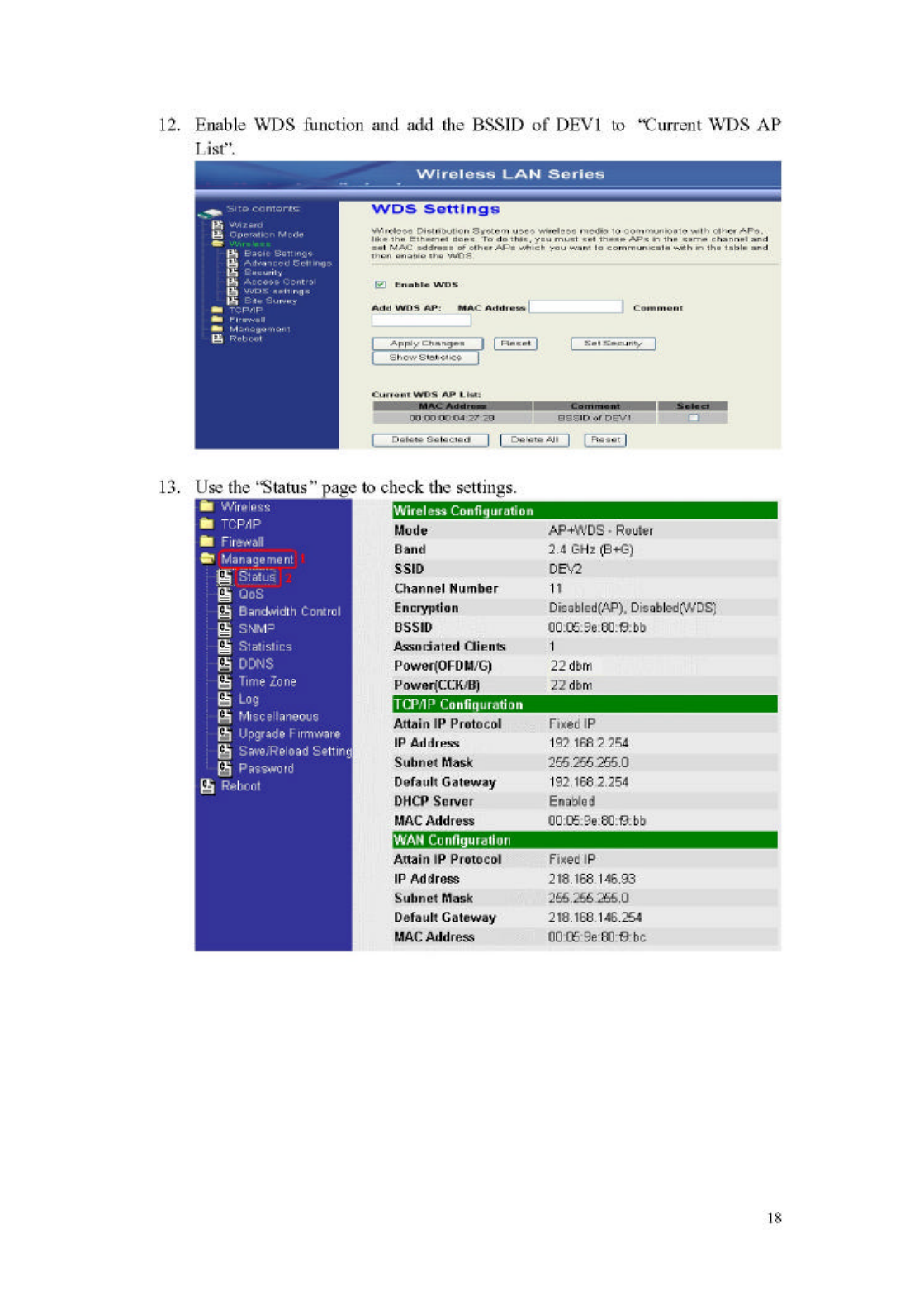
Task: Open Site Survey in the sidebar
Action: [270, 301]
